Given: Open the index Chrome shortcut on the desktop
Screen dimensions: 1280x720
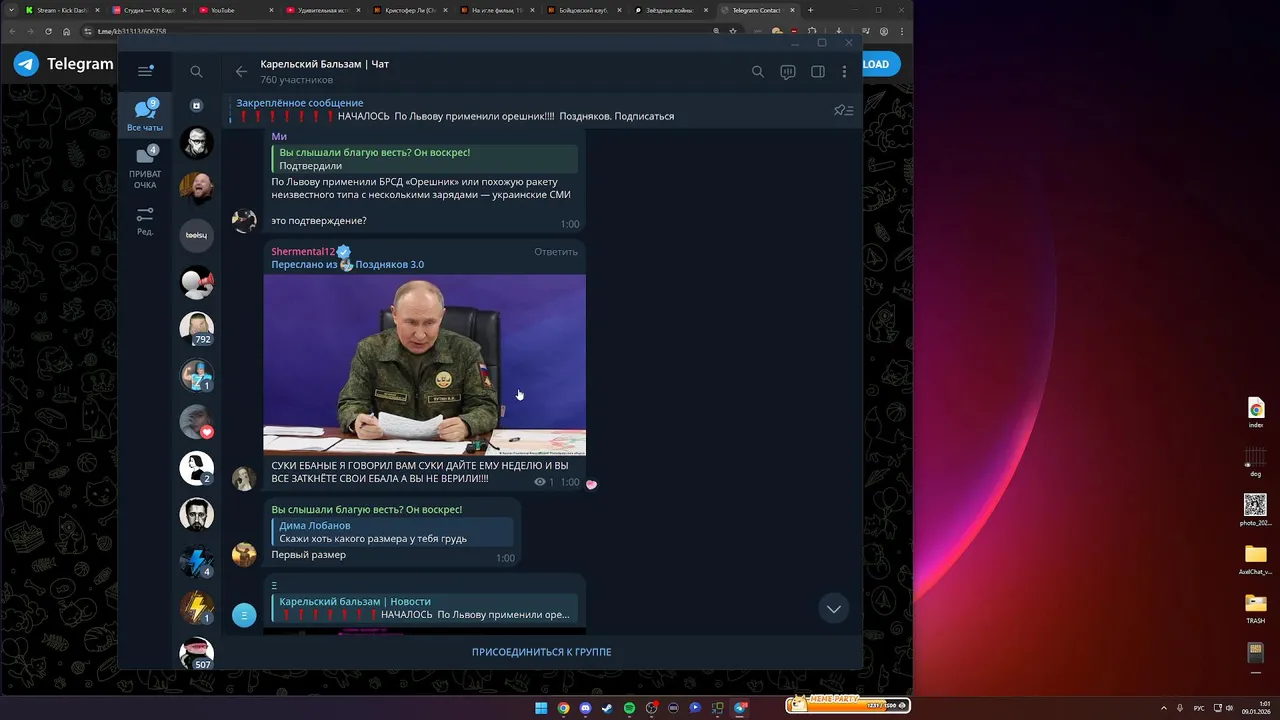Looking at the screenshot, I should tap(1256, 413).
